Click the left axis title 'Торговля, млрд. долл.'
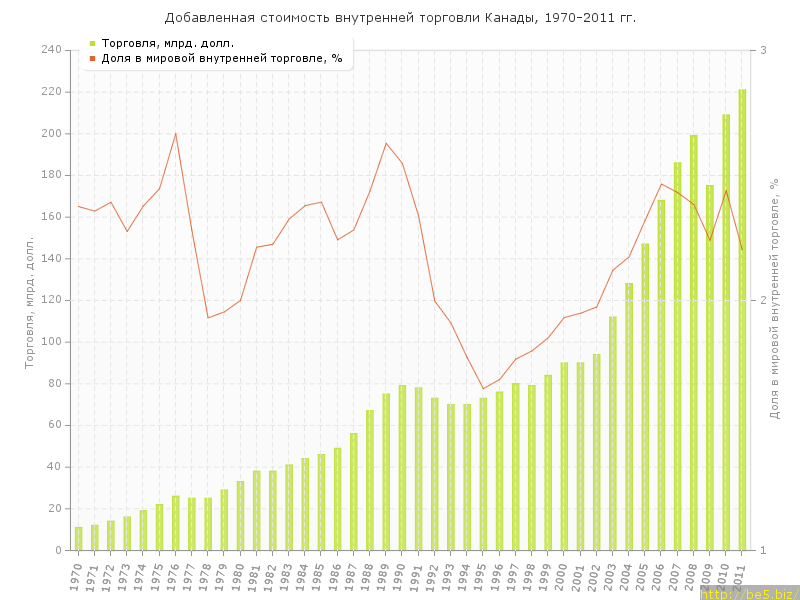 pyautogui.click(x=29, y=302)
